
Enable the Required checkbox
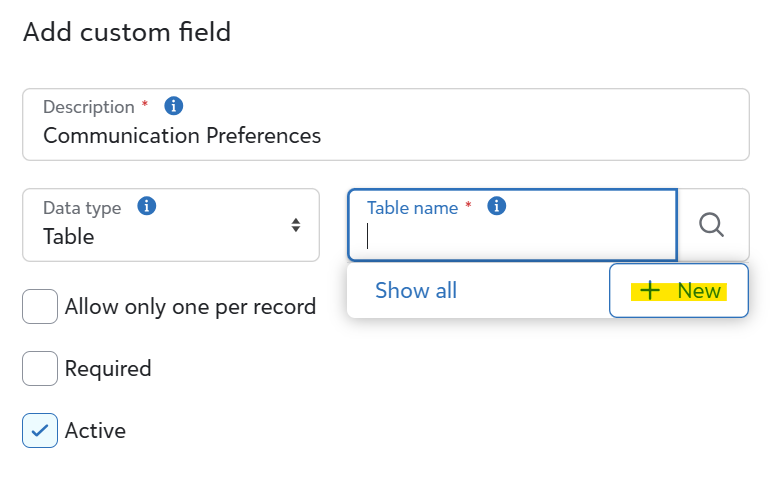tap(40, 369)
